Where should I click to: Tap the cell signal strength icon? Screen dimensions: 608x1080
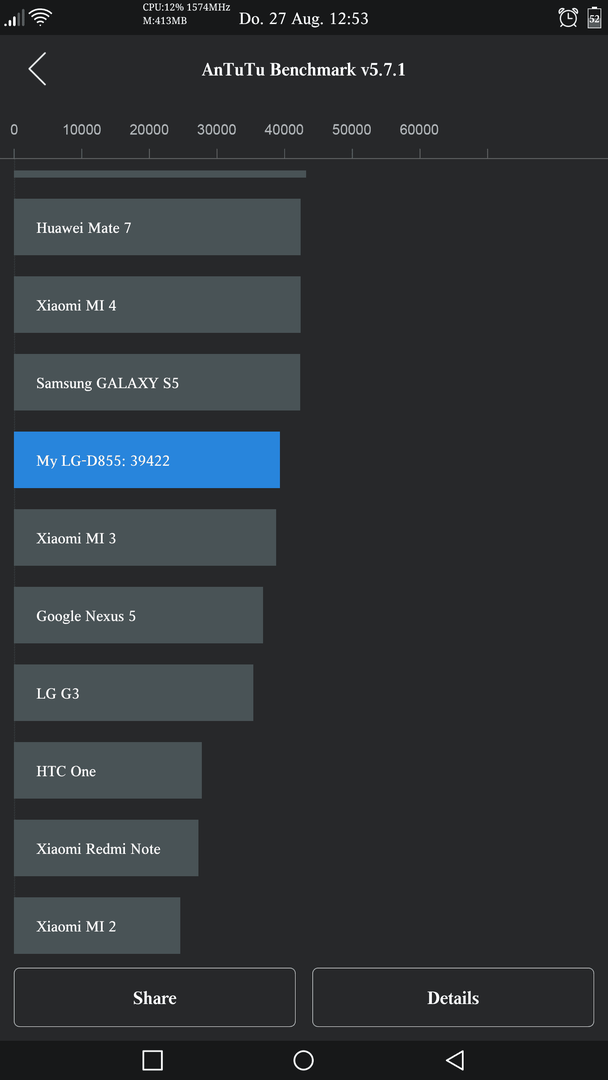(x=14, y=19)
